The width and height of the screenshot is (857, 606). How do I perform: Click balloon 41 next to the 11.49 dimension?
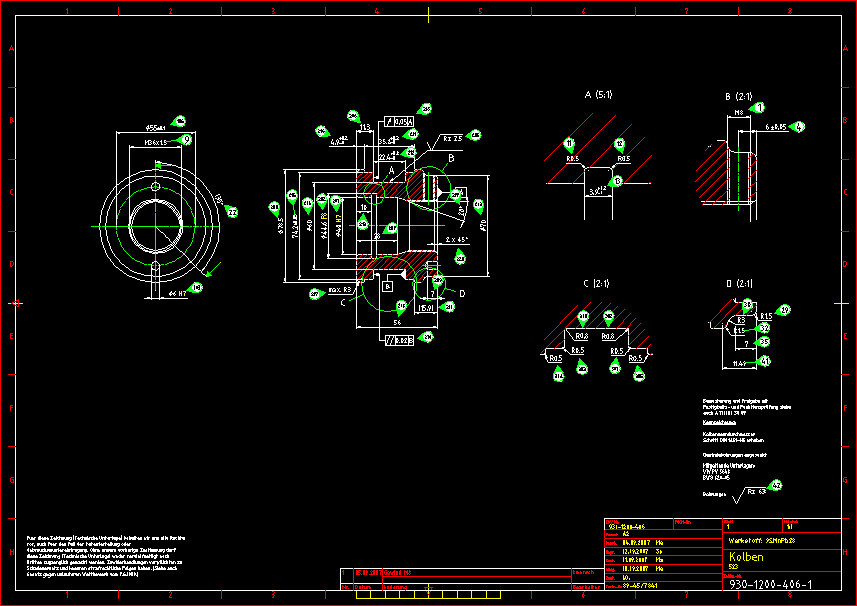(x=766, y=361)
